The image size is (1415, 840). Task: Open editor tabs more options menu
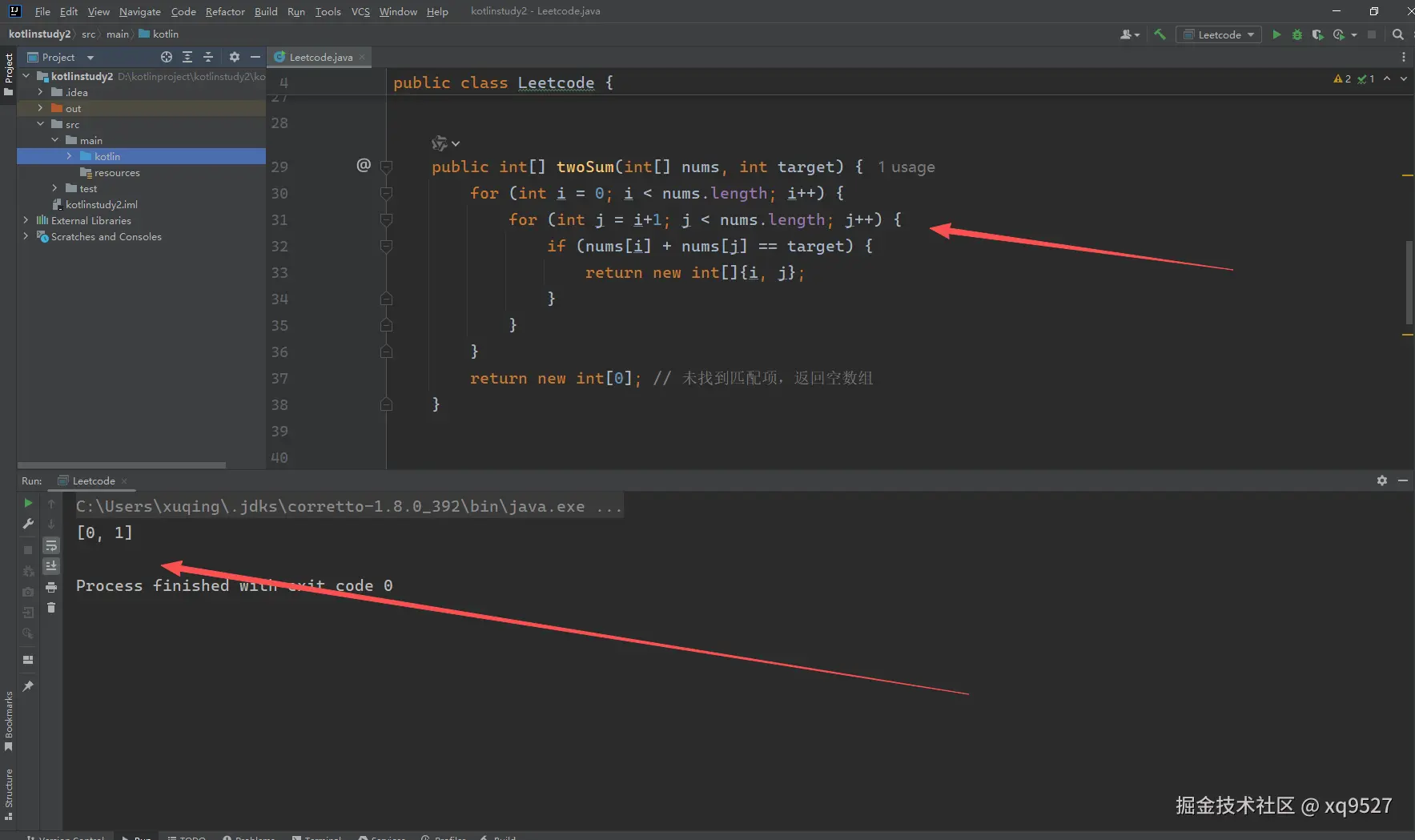(1404, 57)
